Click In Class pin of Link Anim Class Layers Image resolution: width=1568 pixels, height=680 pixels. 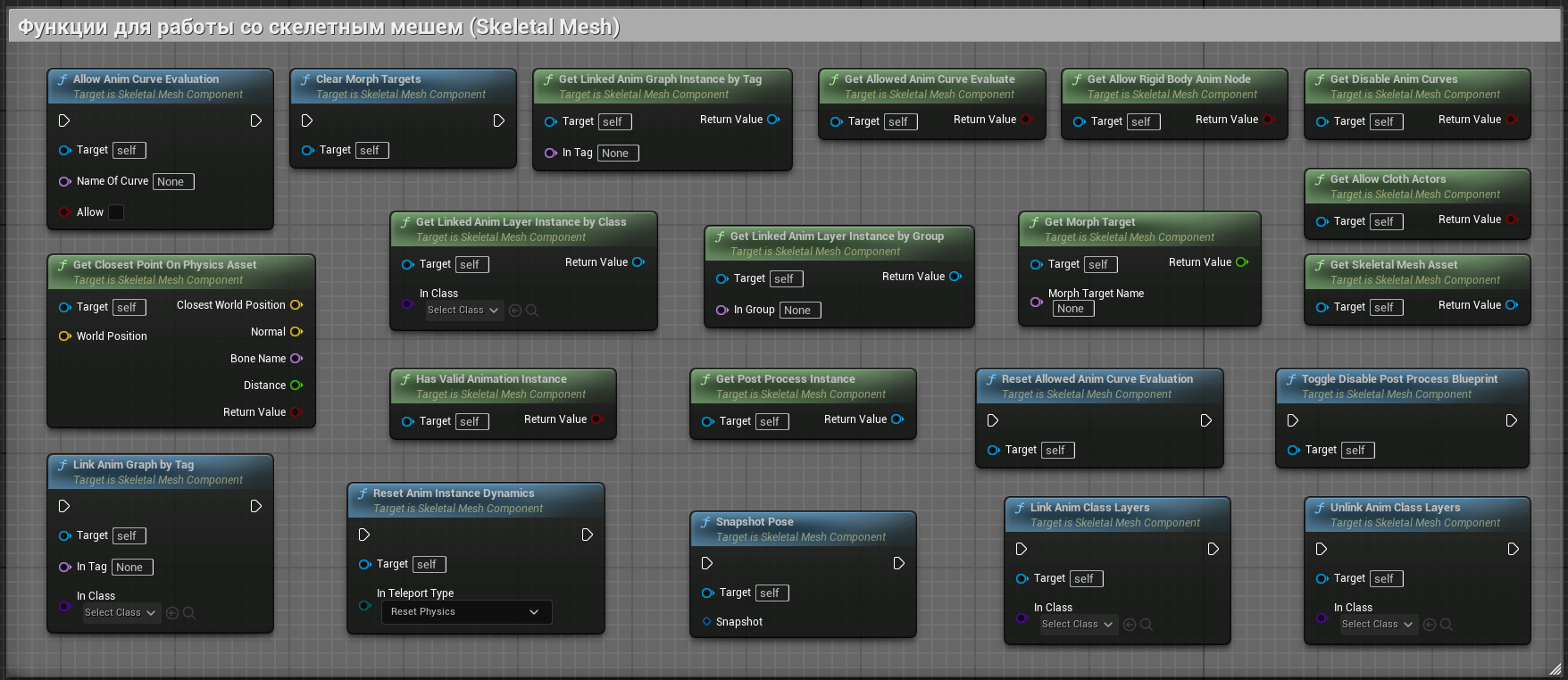[x=1022, y=618]
